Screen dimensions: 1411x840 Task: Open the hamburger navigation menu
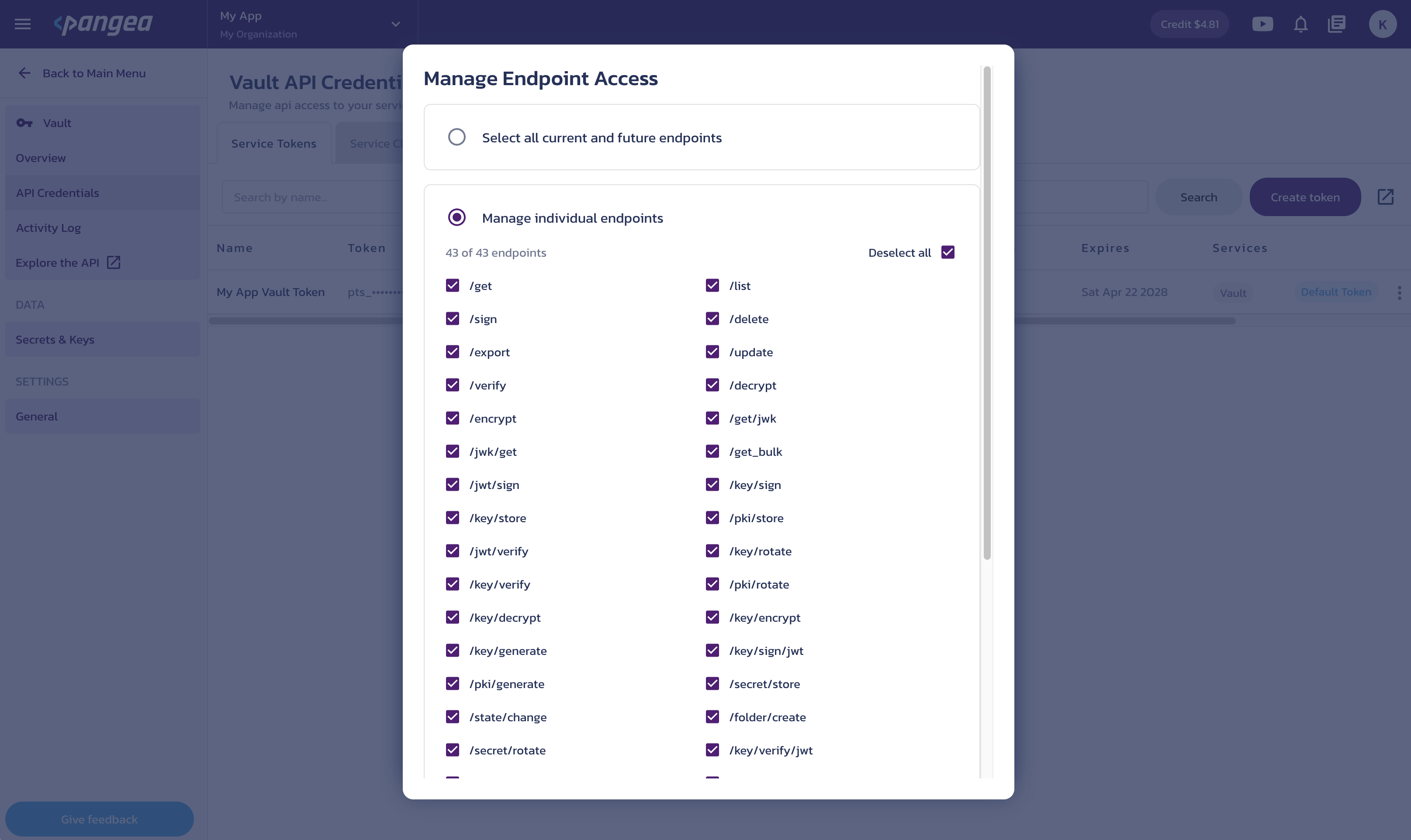[23, 24]
